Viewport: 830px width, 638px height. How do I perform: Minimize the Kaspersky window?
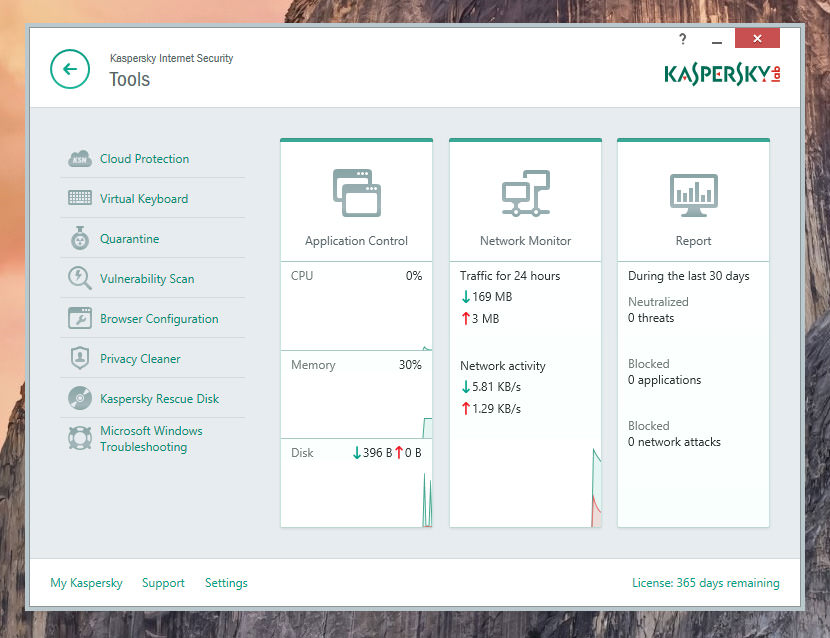tap(717, 41)
